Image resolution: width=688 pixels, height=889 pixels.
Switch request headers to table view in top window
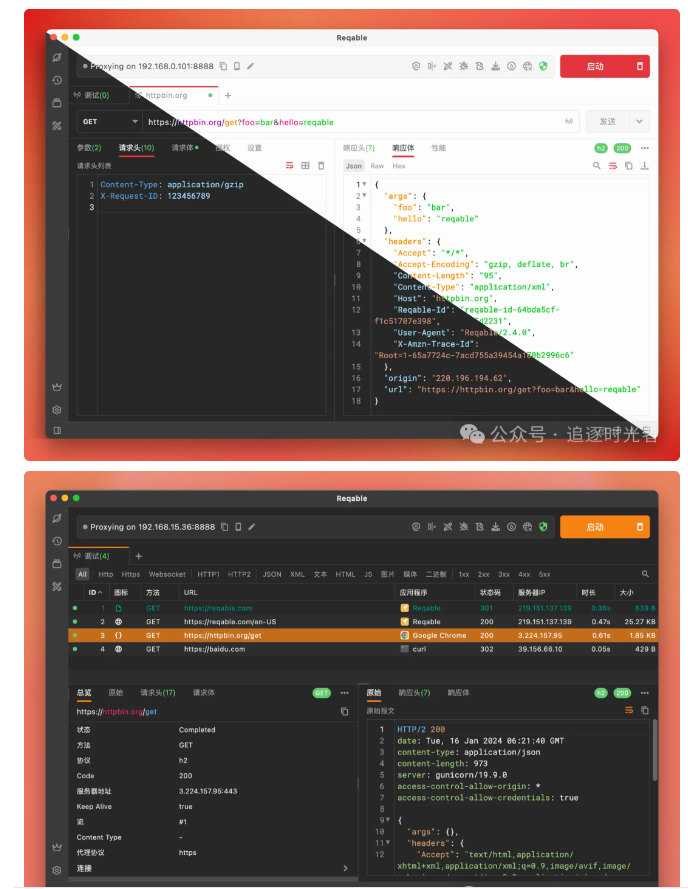pyautogui.click(x=305, y=166)
